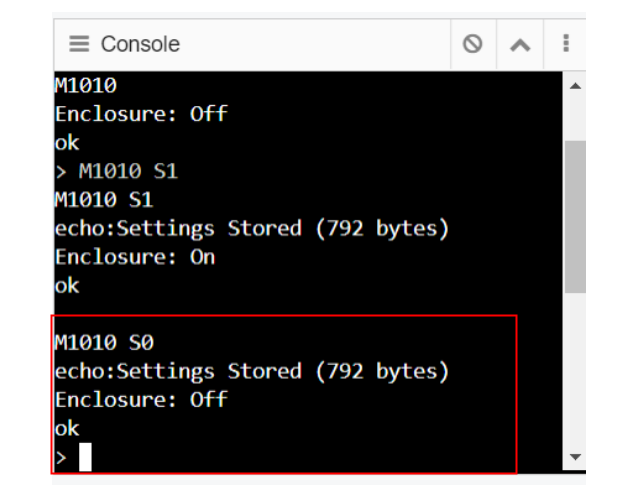This screenshot has width=629, height=504.
Task: Focus the command prompt input cursor
Action: tap(85, 457)
